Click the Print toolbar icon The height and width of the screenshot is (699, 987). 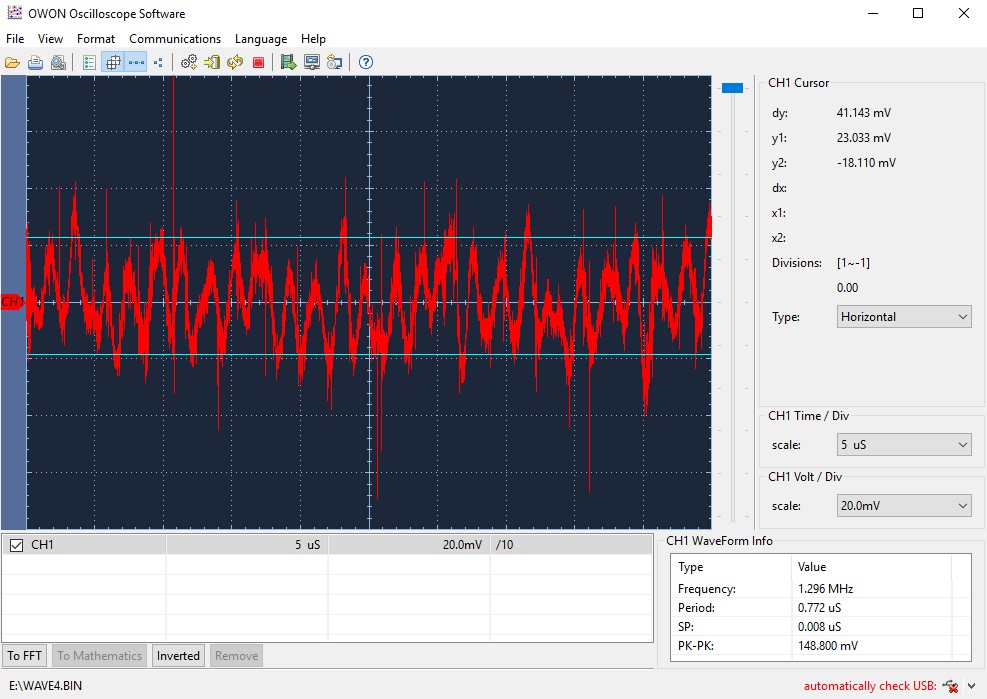pos(35,62)
